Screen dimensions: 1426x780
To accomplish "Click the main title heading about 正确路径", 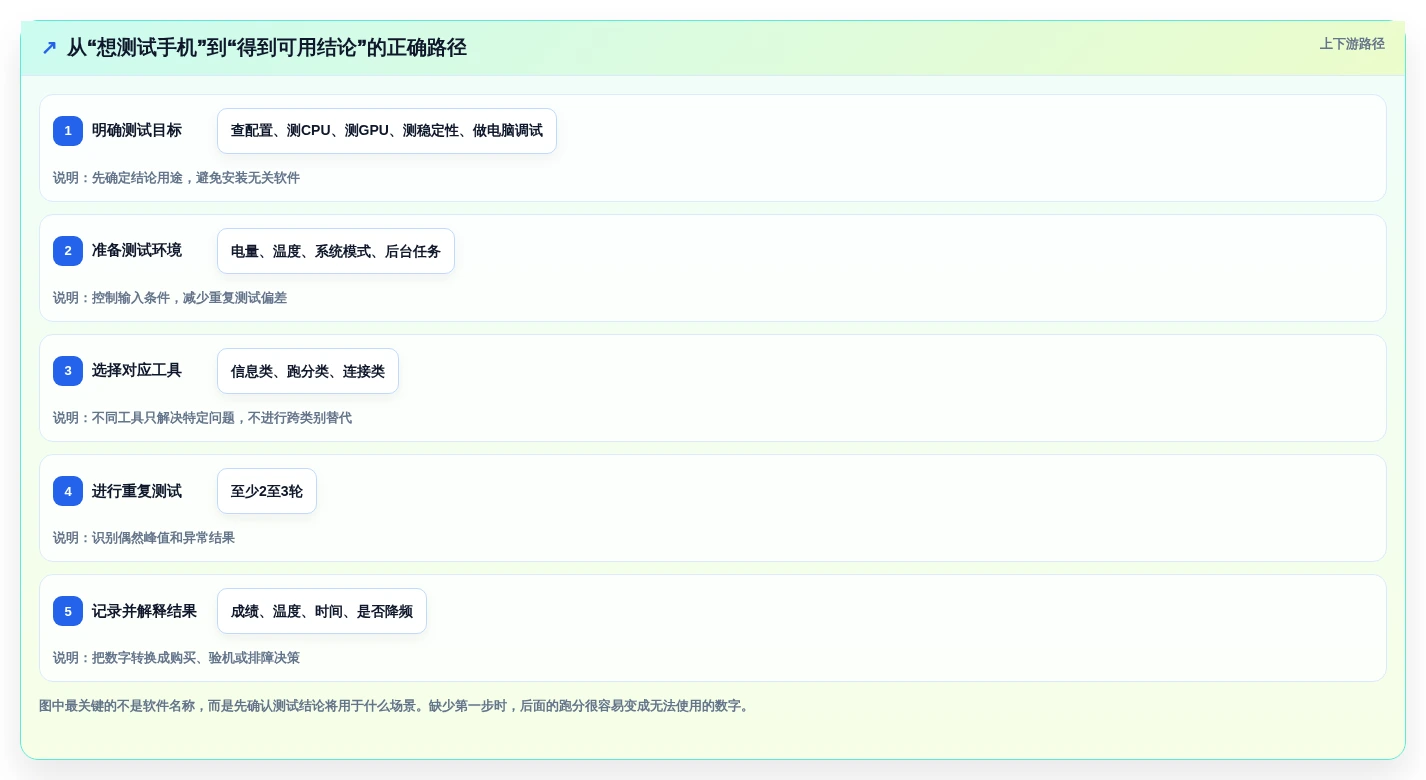I will click(266, 48).
